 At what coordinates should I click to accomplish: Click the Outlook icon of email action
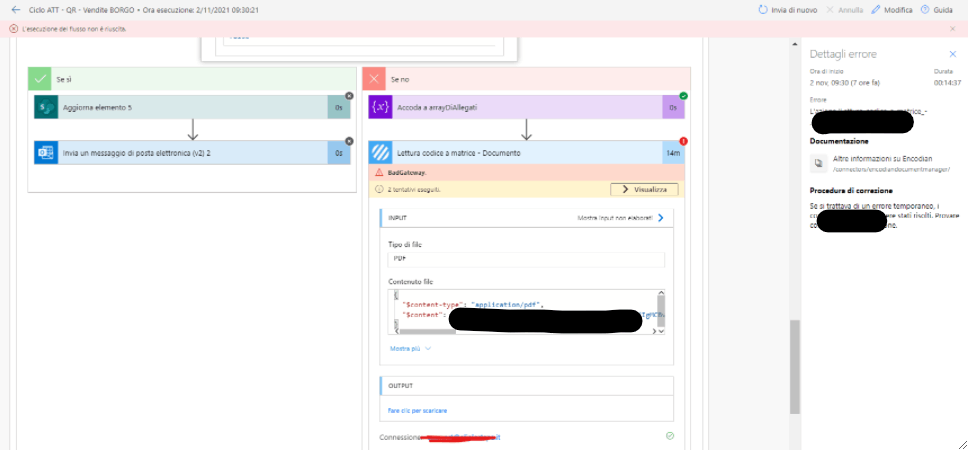(x=46, y=152)
